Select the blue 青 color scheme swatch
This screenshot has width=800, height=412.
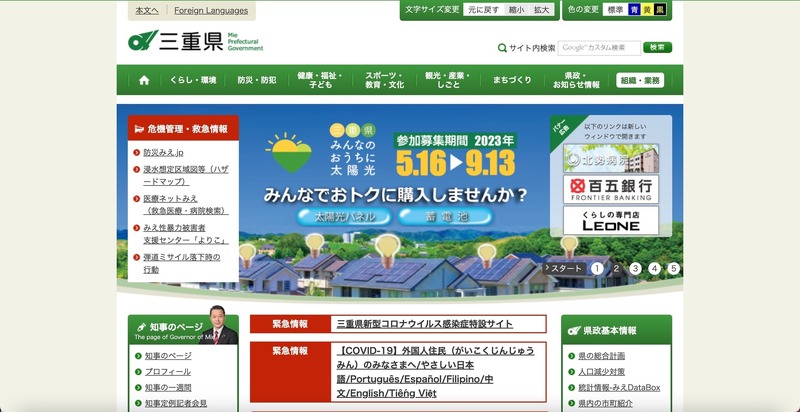(634, 10)
